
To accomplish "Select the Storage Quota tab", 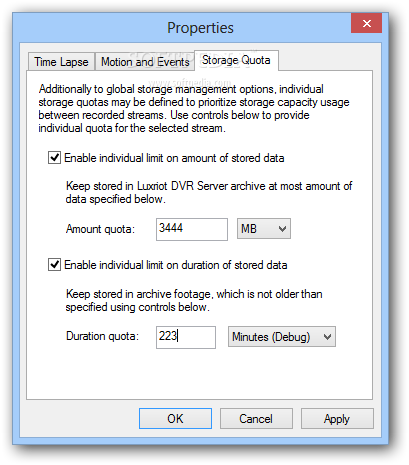I will 236,60.
